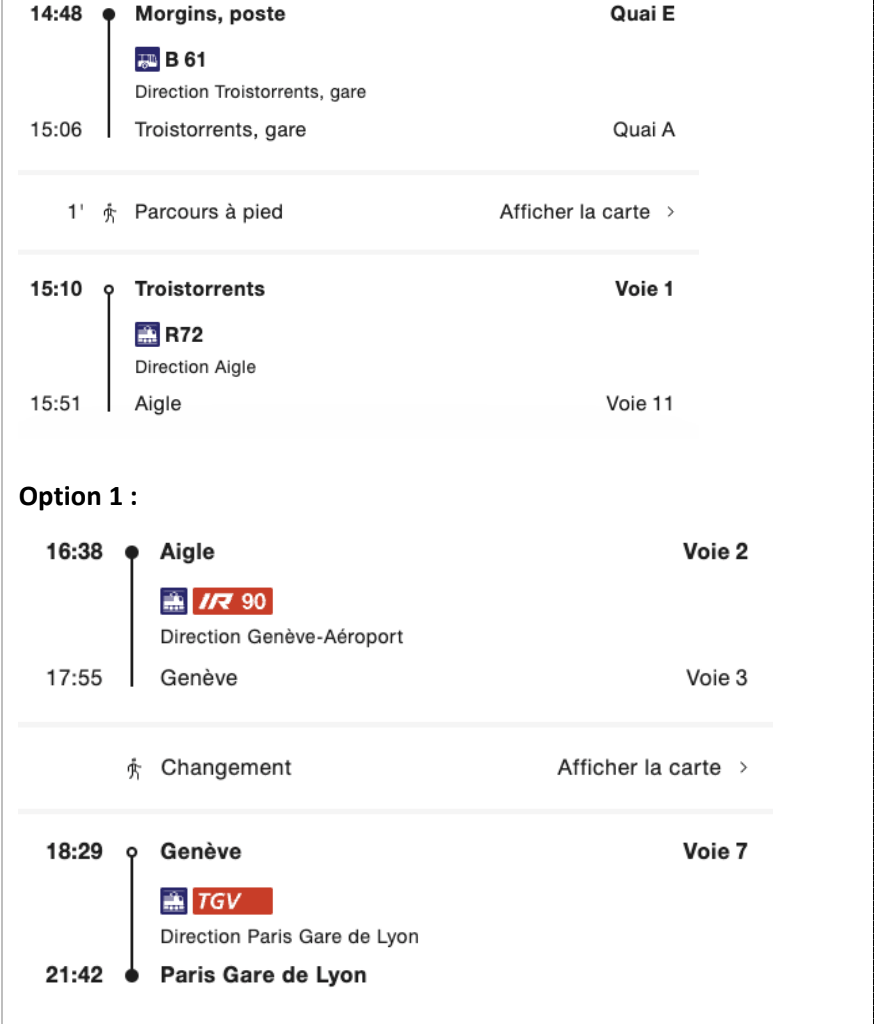Click the Troistorrents station at 15:10
The image size is (874, 1024).
[x=200, y=289]
